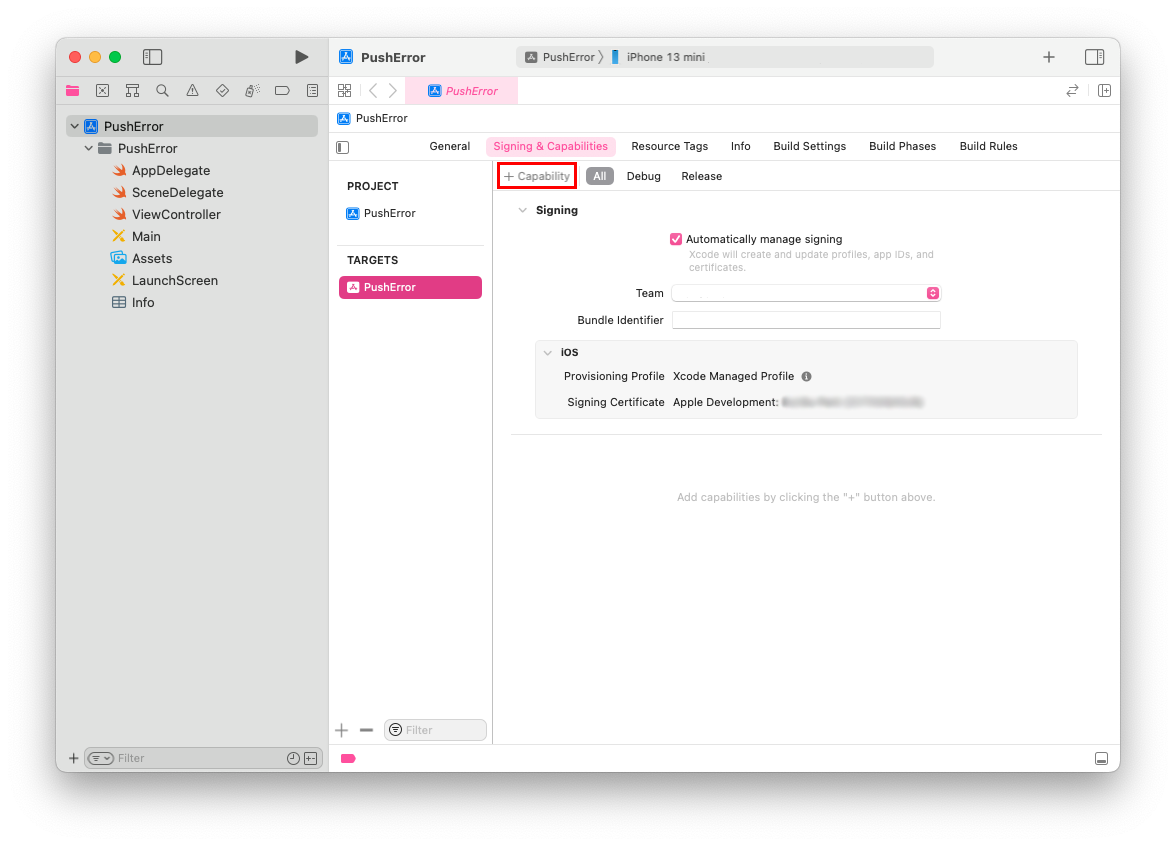Go forward with the right chevron

click(392, 91)
